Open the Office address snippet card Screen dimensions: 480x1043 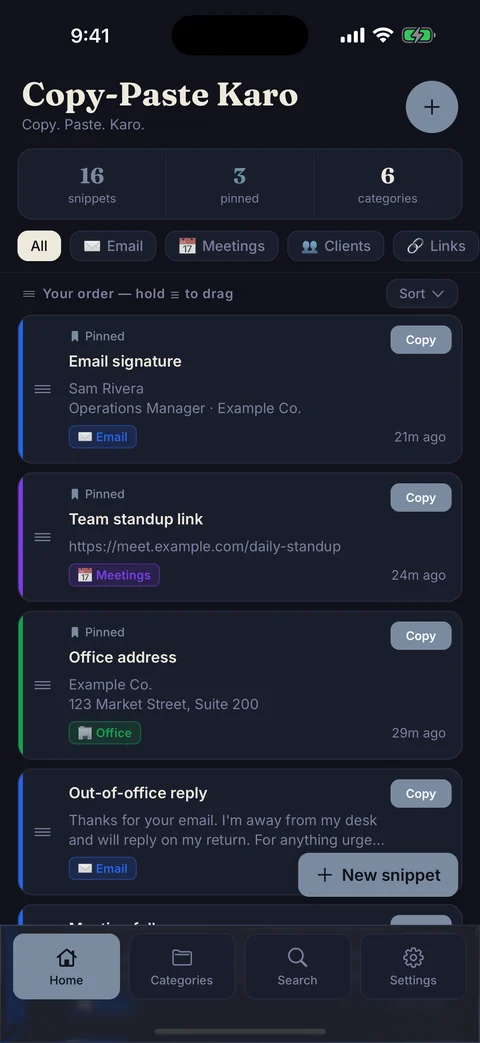click(x=240, y=685)
